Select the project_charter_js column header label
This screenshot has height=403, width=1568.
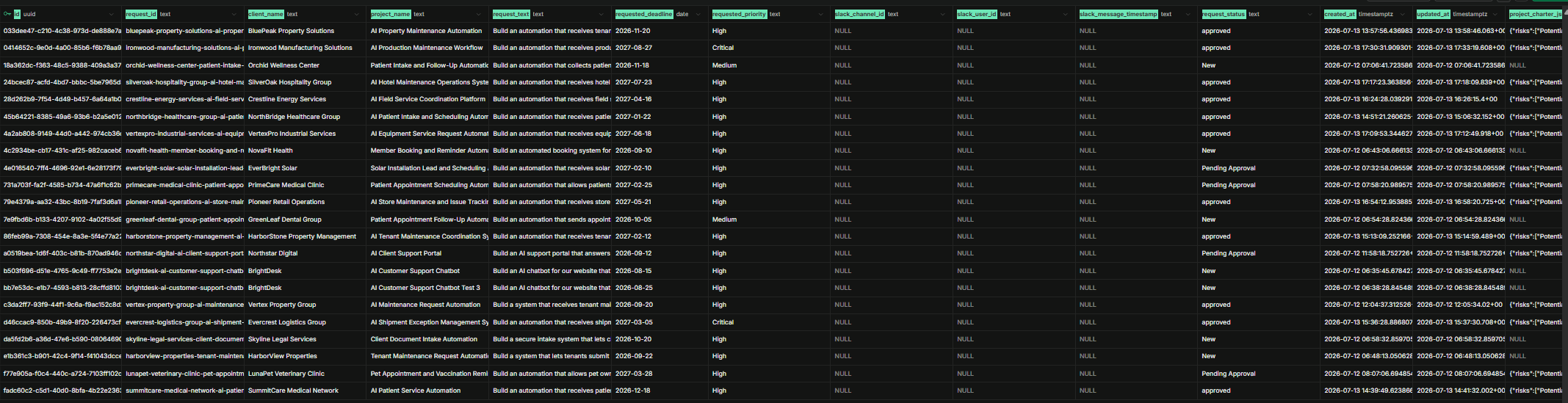click(1536, 14)
